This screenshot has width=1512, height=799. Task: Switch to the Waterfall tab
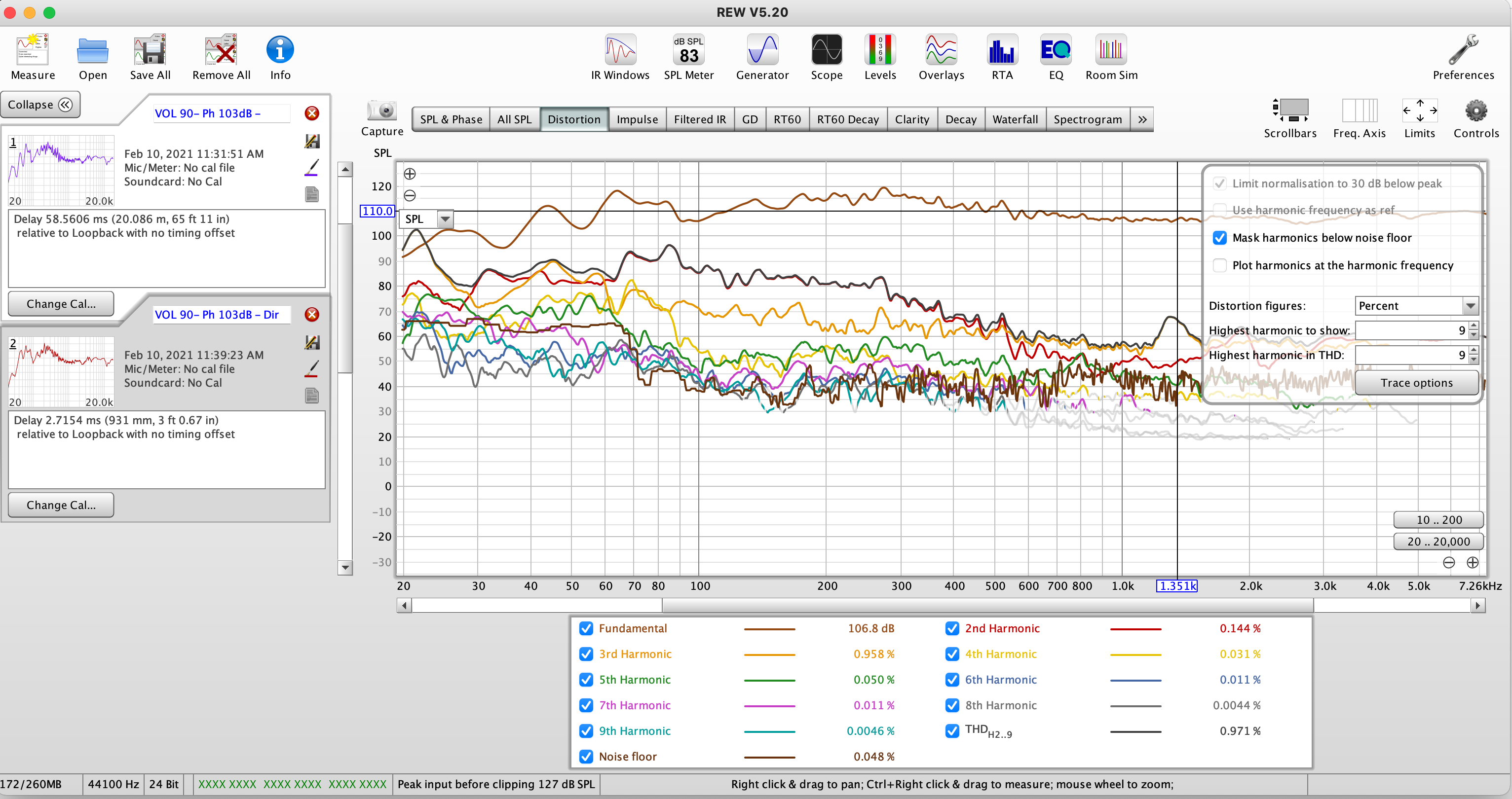click(x=1012, y=119)
